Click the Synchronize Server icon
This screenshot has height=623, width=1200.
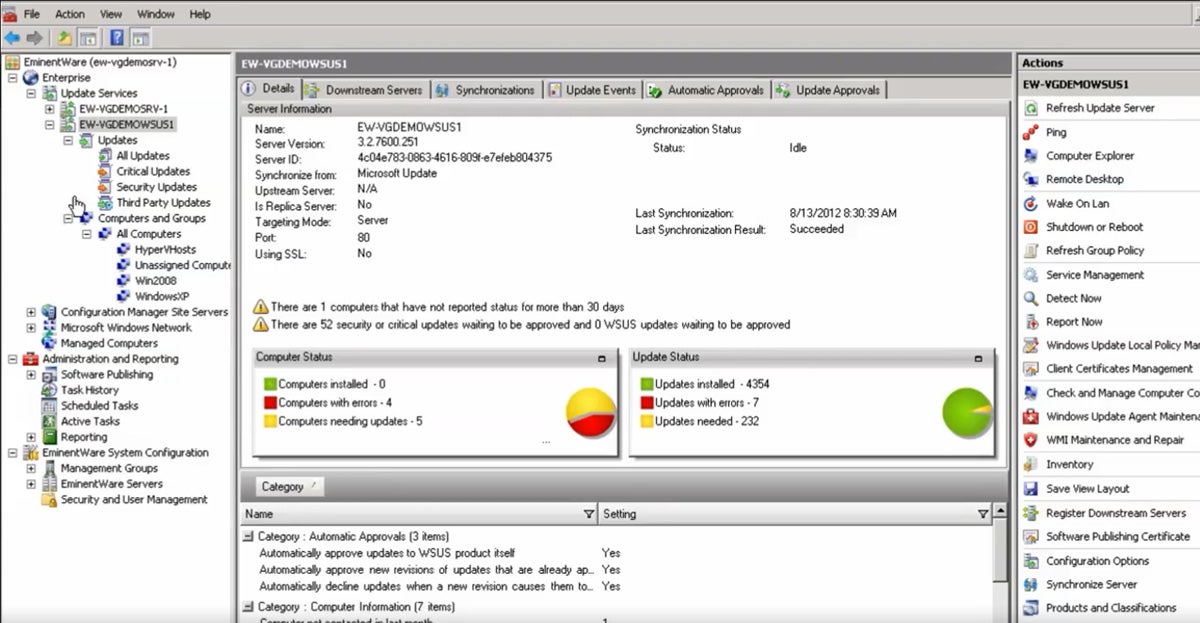point(1030,584)
